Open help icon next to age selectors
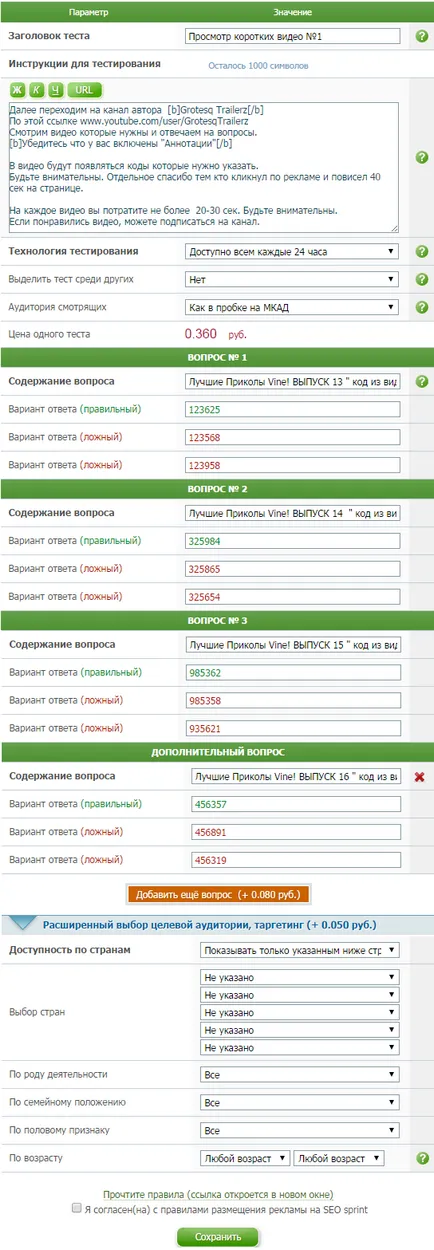The width and height of the screenshot is (434, 1250). 421,1158
